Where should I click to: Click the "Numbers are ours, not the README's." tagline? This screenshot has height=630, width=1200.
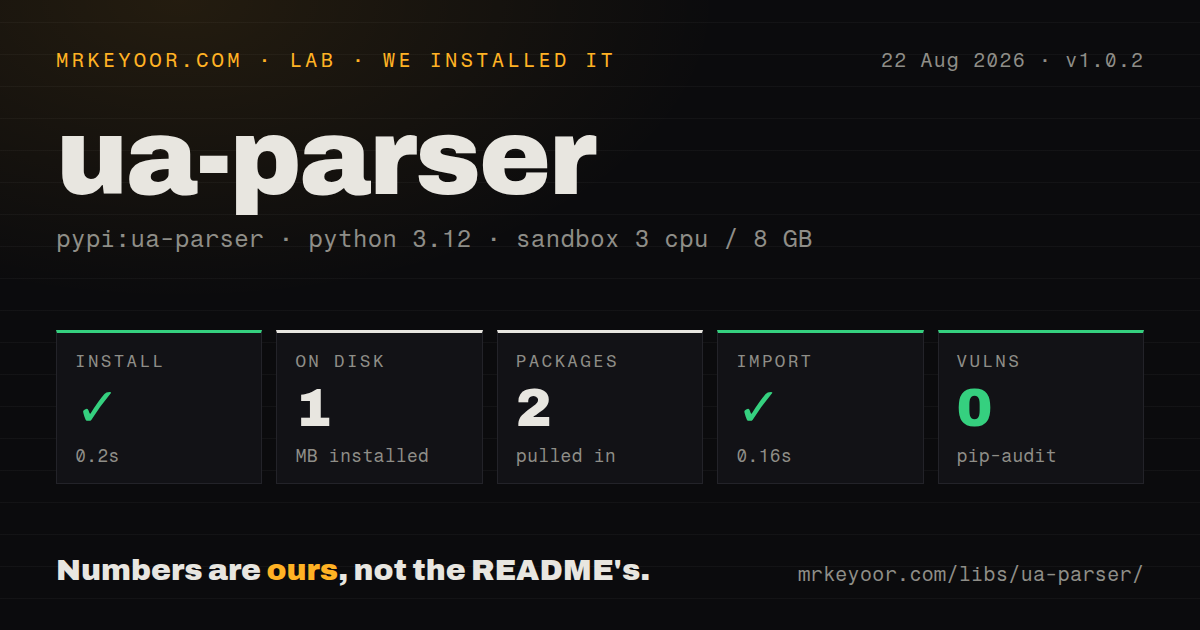(x=353, y=571)
